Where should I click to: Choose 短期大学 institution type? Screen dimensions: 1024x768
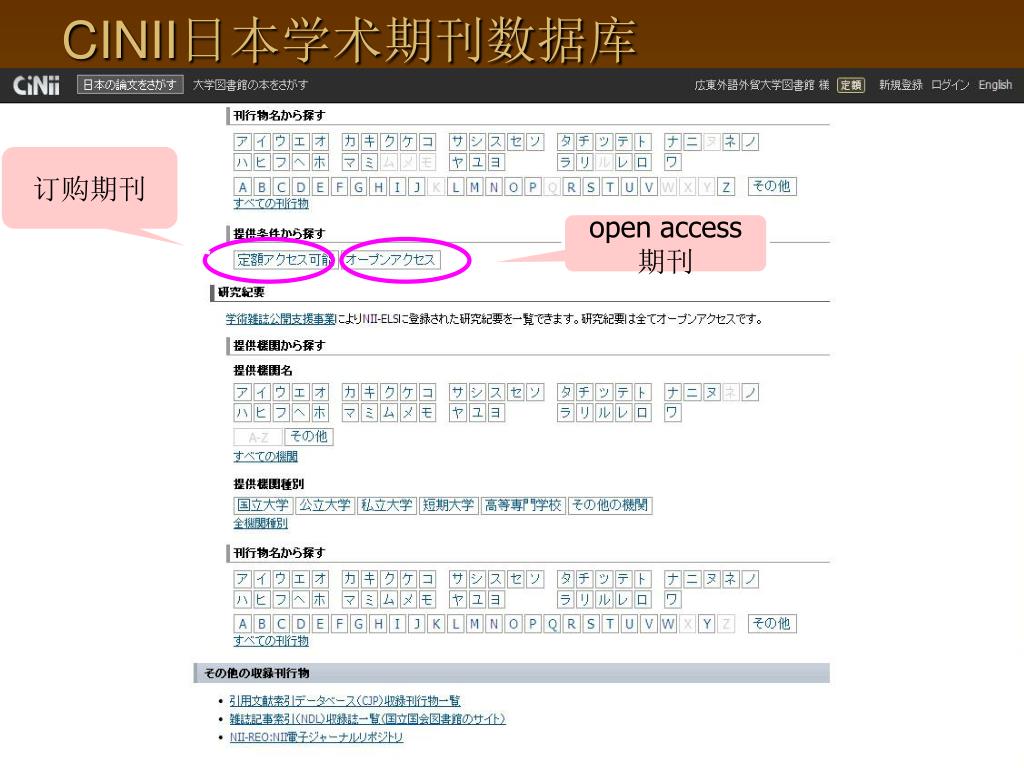[x=448, y=505]
